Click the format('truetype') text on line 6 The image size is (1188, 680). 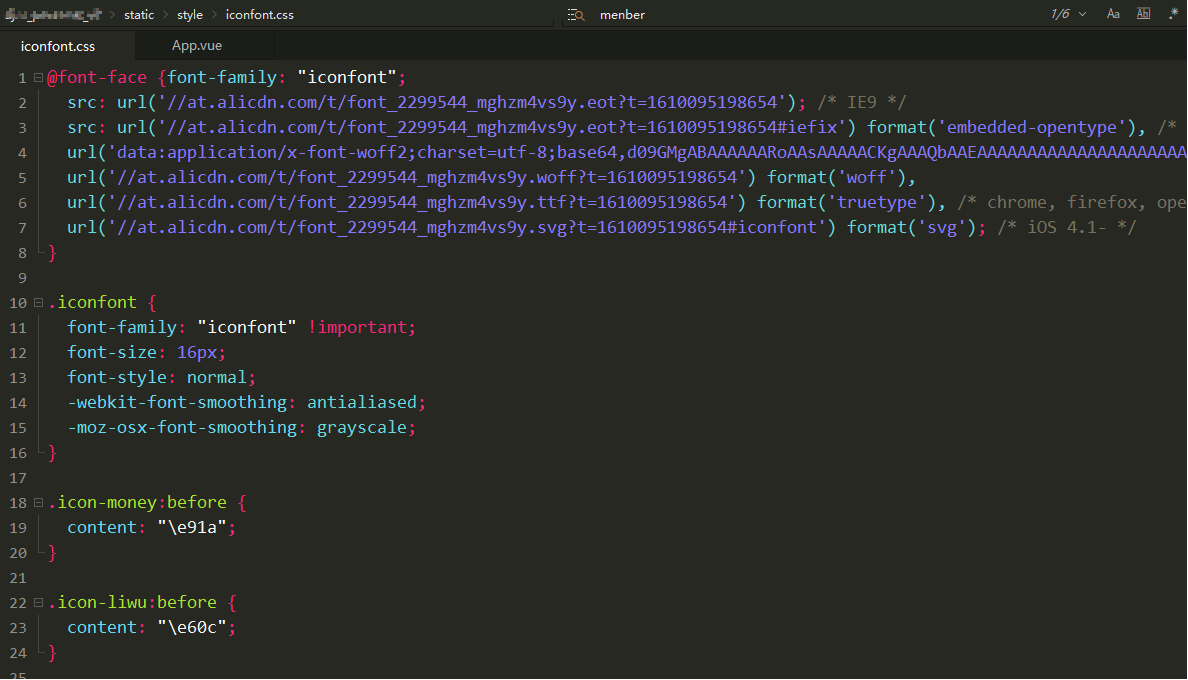pyautogui.click(x=848, y=202)
